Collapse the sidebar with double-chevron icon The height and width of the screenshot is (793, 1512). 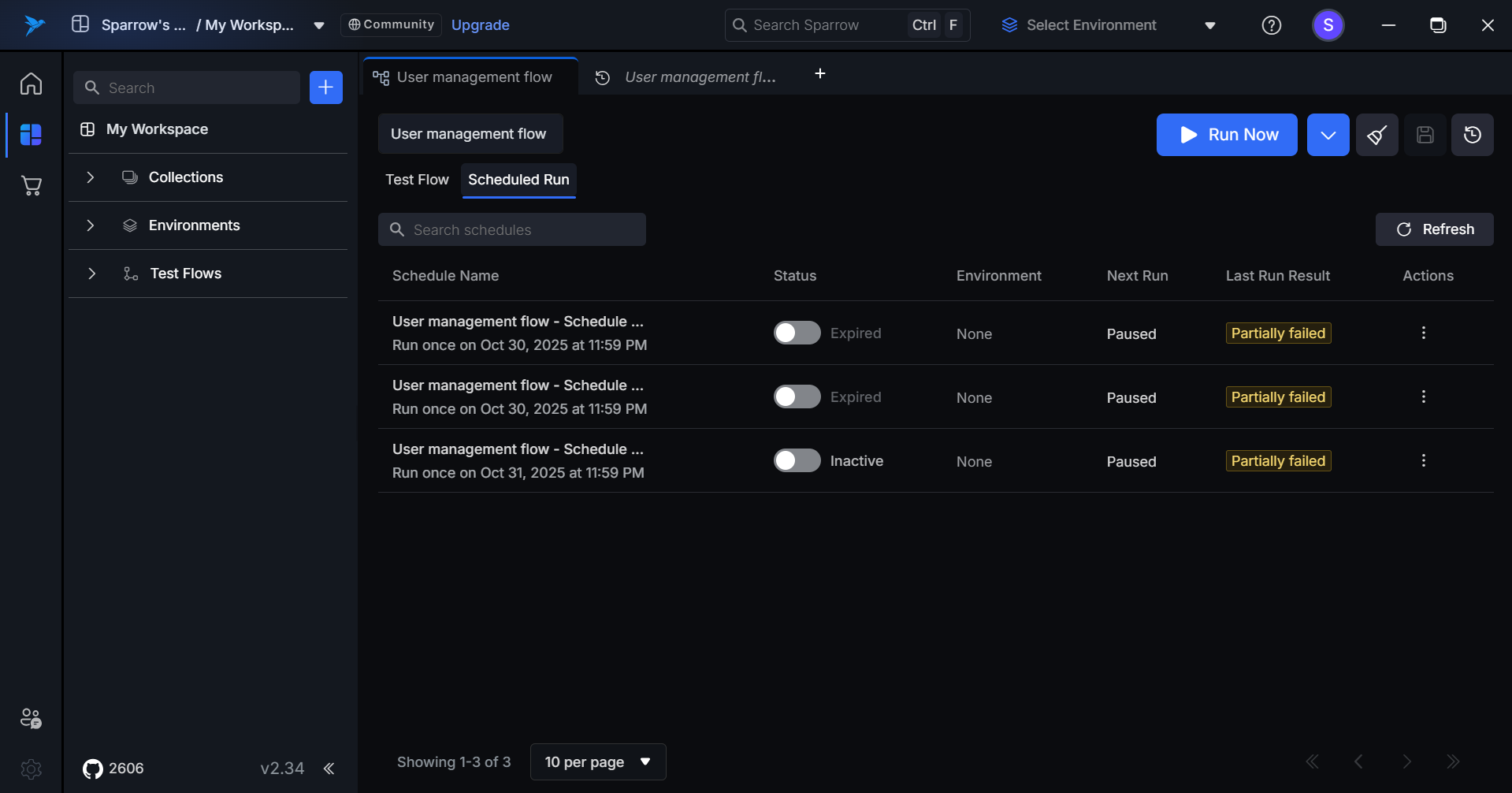click(329, 769)
